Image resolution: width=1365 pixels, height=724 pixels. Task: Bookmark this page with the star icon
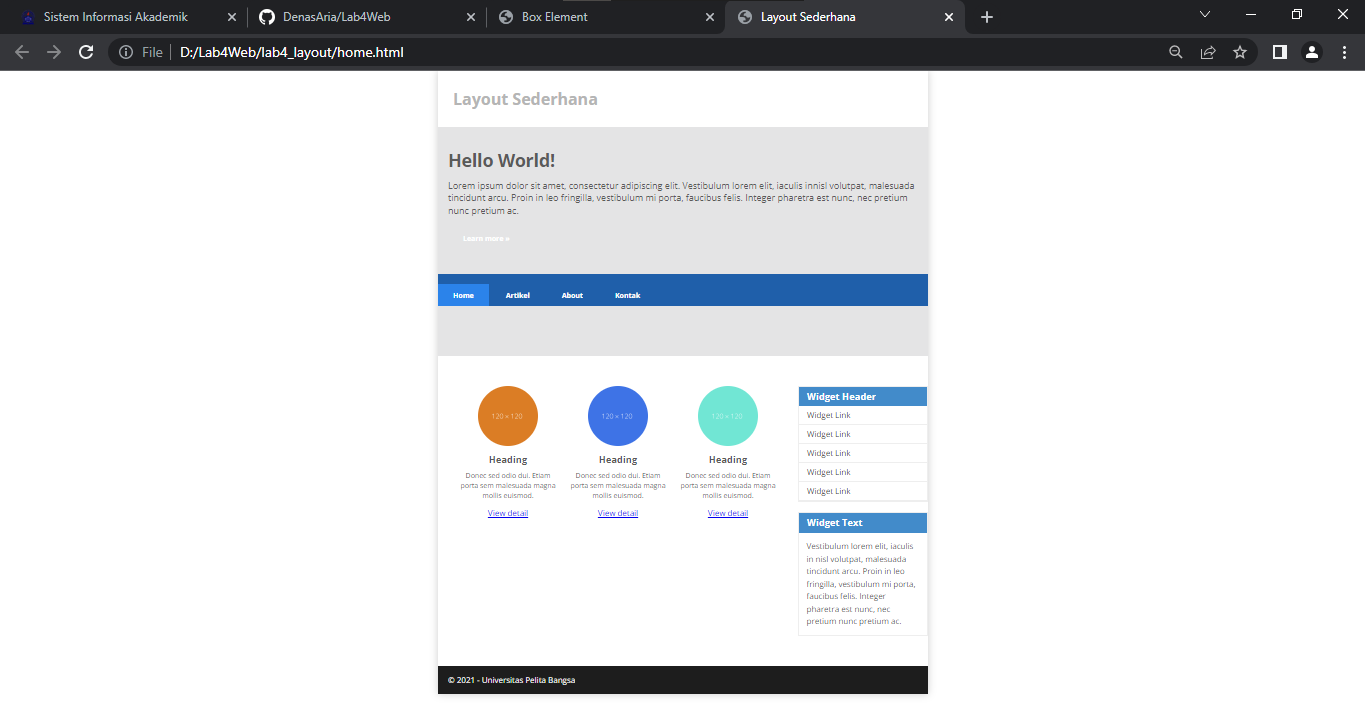(x=1240, y=52)
